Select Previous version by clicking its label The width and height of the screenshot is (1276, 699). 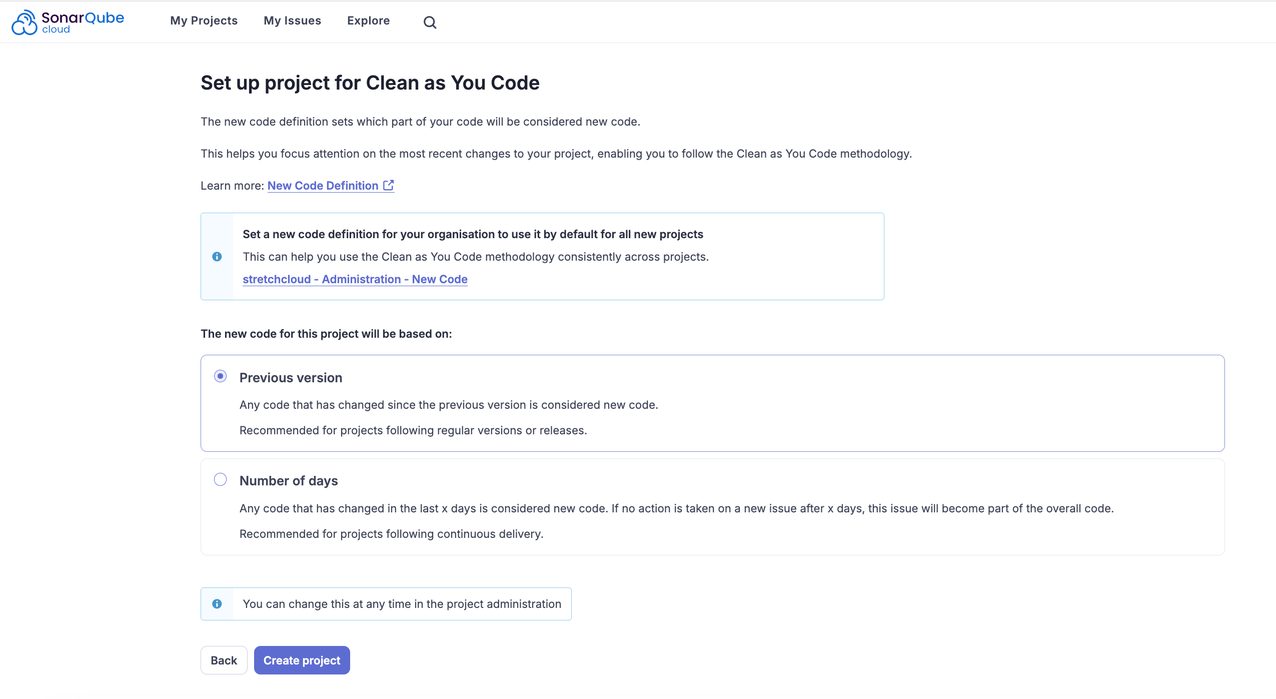290,378
